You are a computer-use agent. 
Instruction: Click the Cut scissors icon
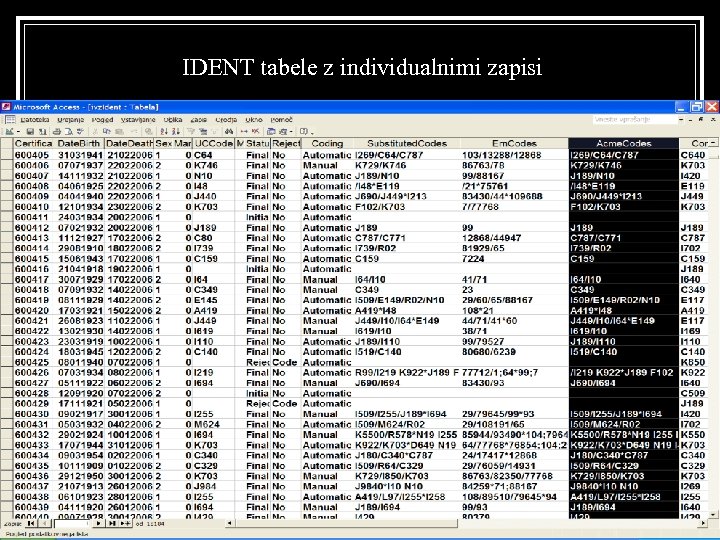pos(96,131)
